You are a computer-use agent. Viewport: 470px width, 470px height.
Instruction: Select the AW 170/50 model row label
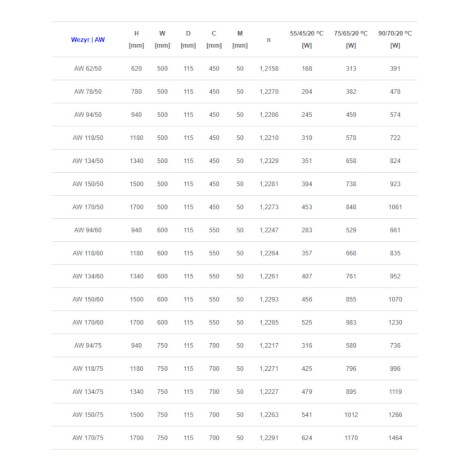[88, 207]
